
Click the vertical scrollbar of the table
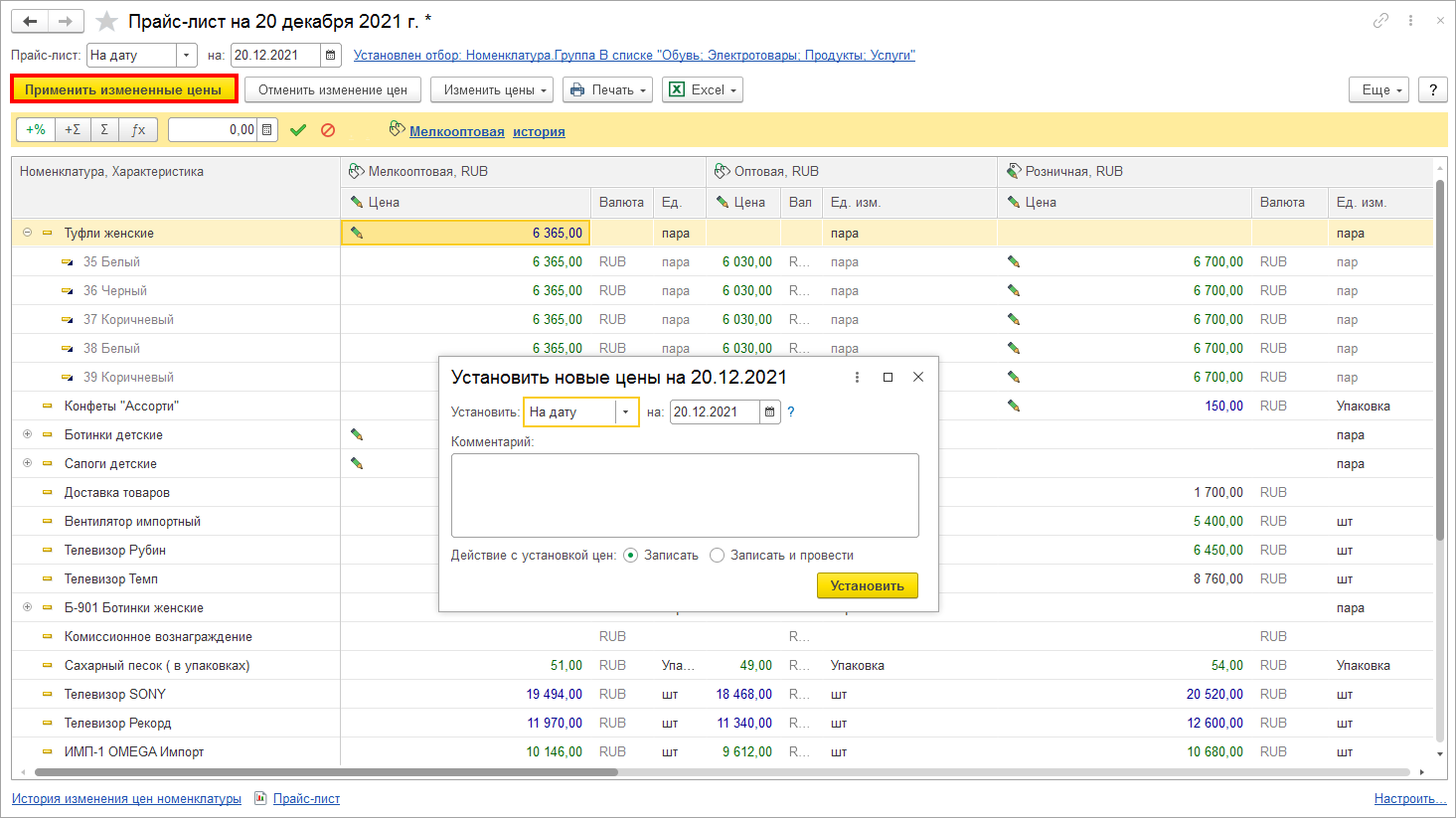[1440, 360]
